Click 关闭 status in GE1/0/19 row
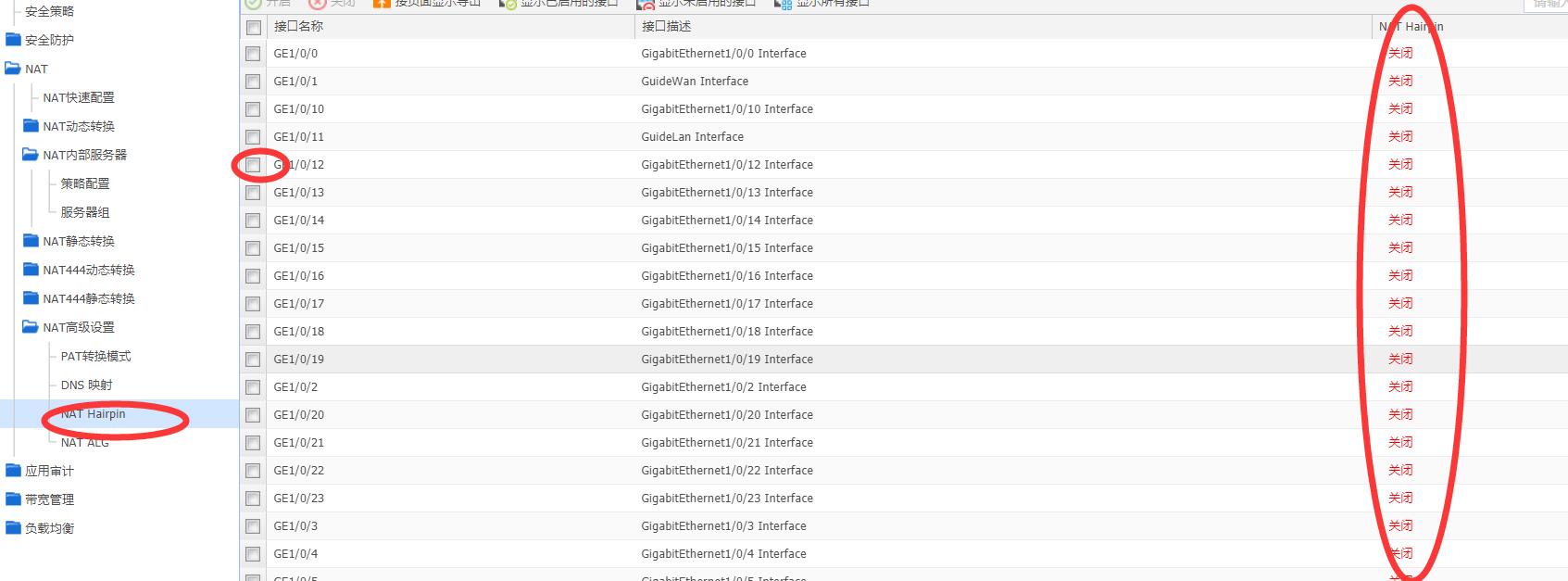1568x581 pixels. pyautogui.click(x=1400, y=359)
